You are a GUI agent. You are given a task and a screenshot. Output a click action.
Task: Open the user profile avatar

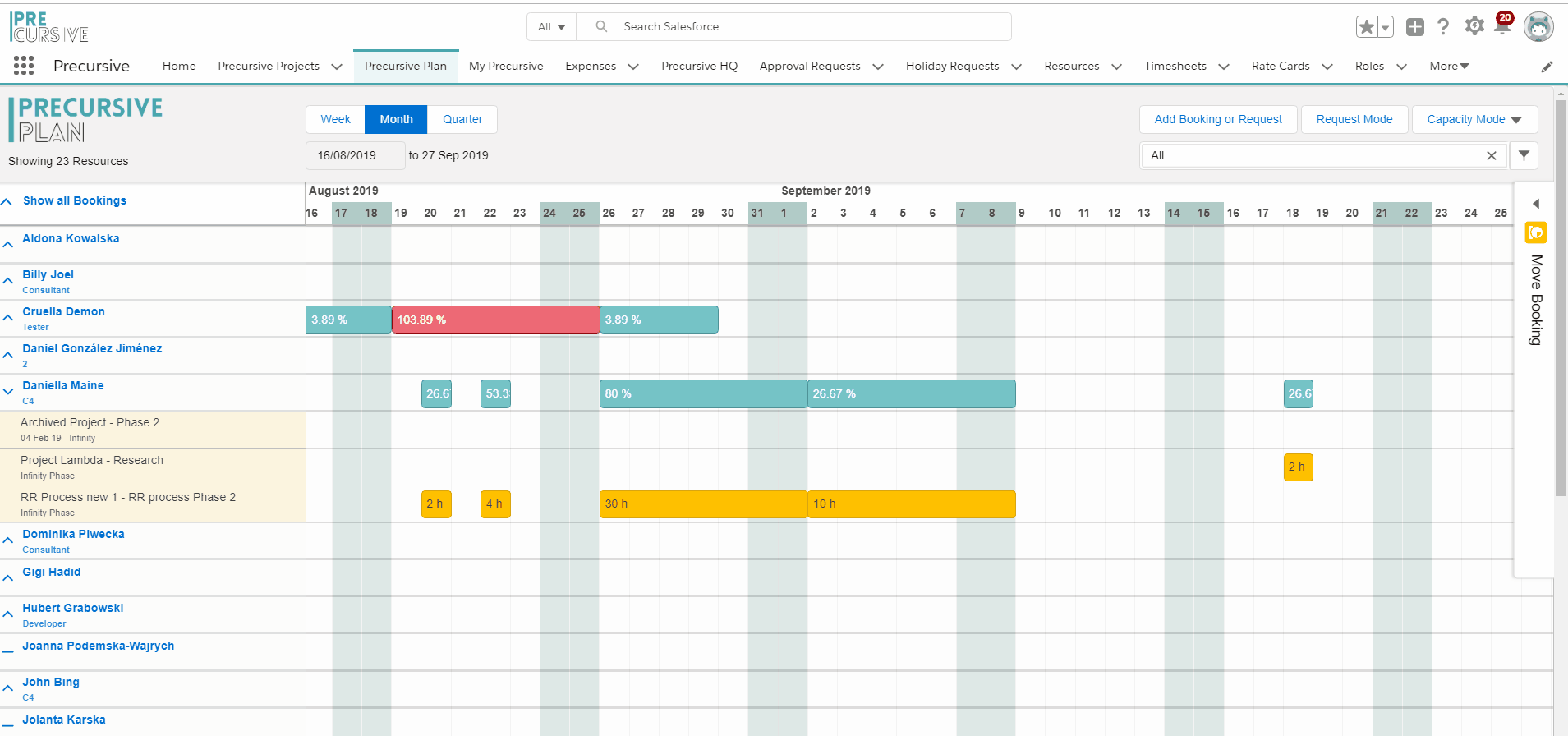[x=1538, y=27]
